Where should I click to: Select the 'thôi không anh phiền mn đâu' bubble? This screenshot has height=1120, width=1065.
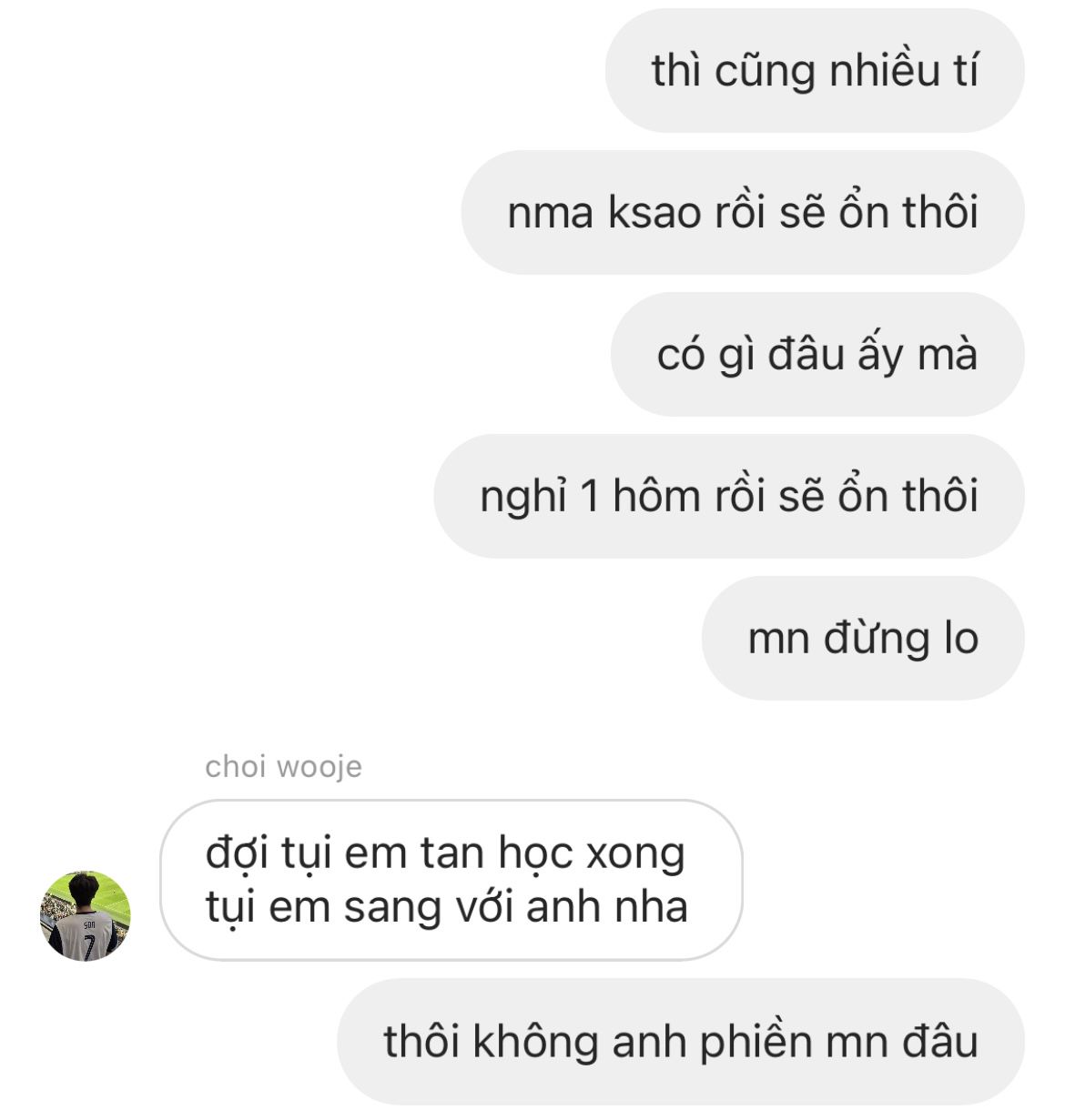[681, 1042]
